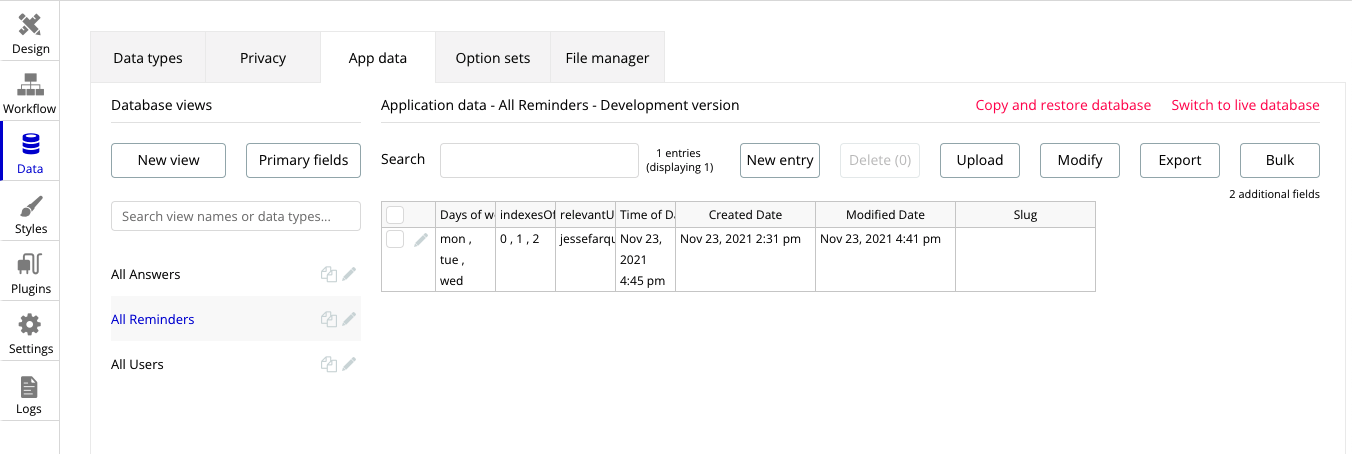Open the Design section in sidebar
The image size is (1352, 454).
(30, 33)
